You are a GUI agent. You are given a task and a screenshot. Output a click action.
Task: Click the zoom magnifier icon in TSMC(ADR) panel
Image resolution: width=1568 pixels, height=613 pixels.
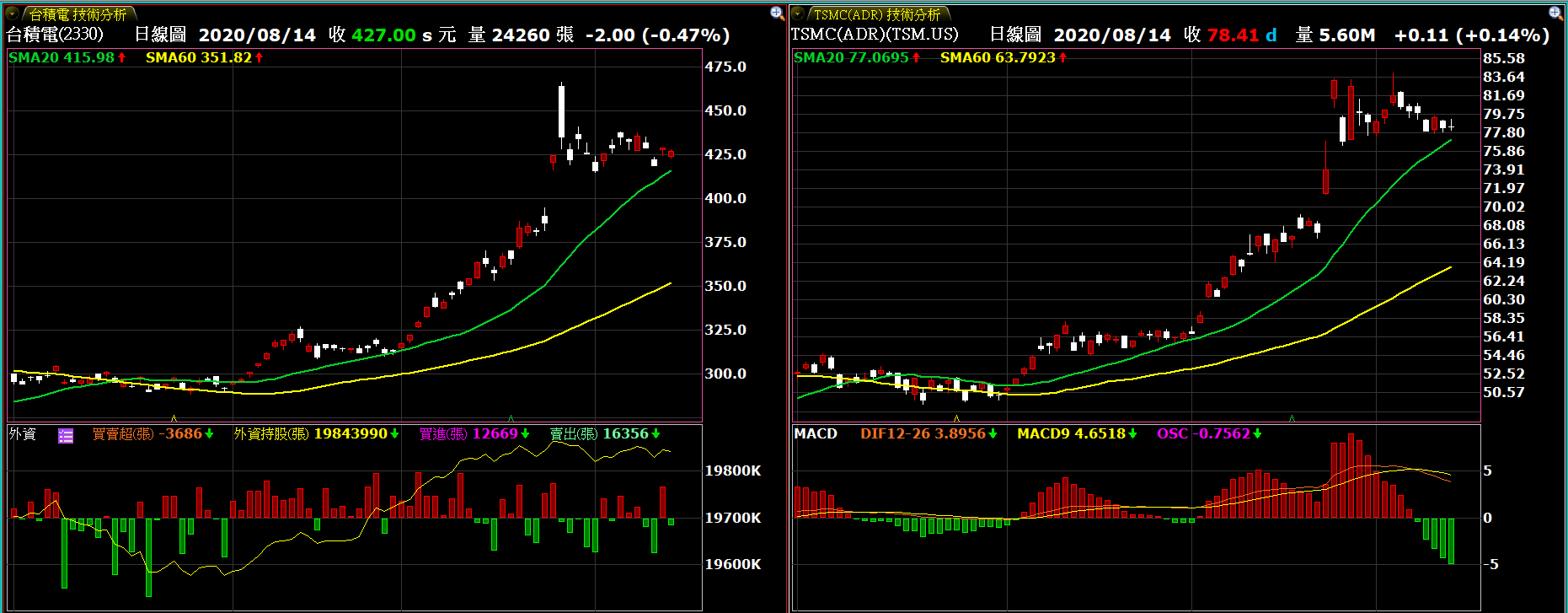tap(1555, 13)
